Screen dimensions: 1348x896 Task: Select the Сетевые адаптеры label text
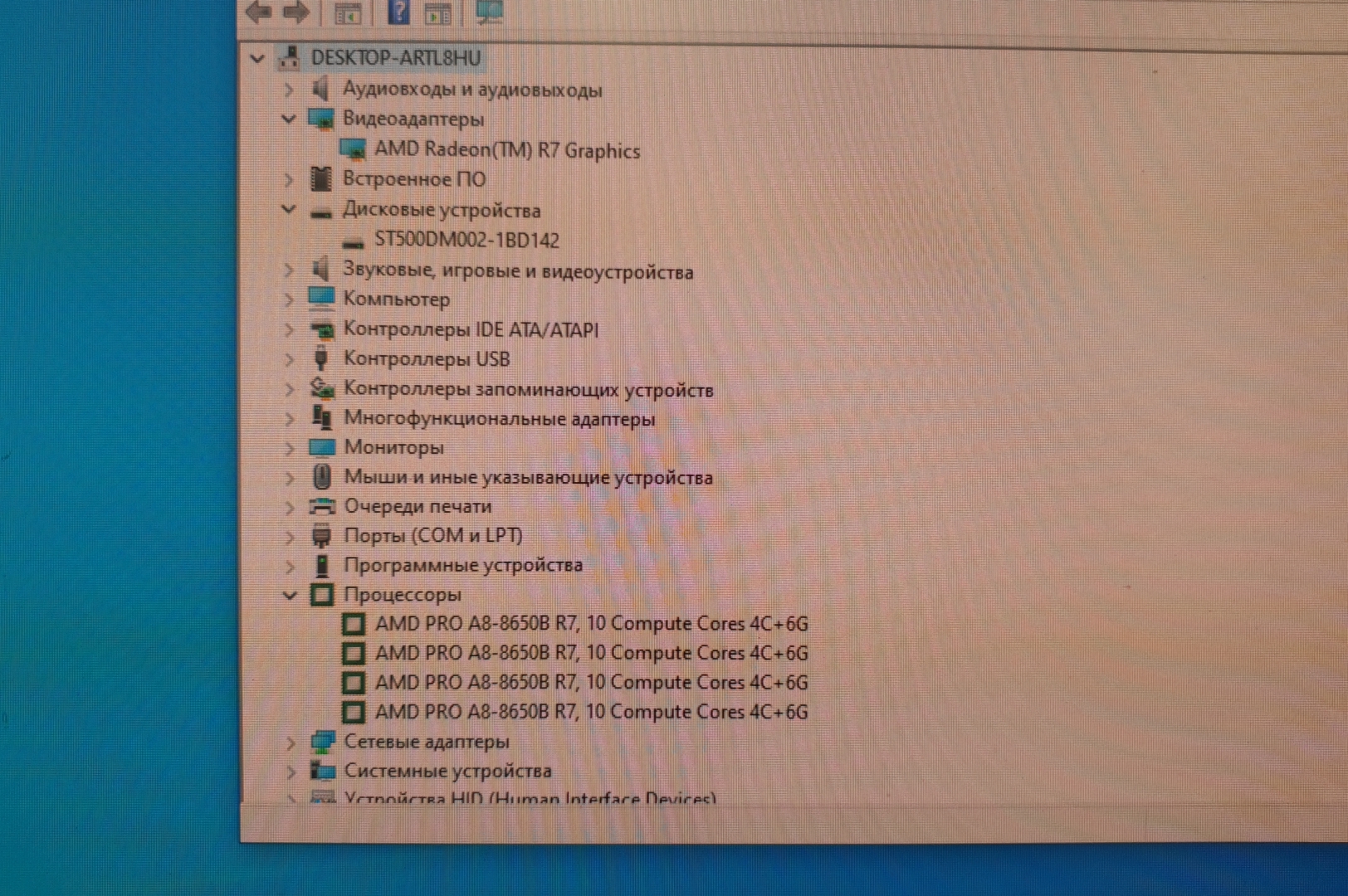(x=427, y=741)
